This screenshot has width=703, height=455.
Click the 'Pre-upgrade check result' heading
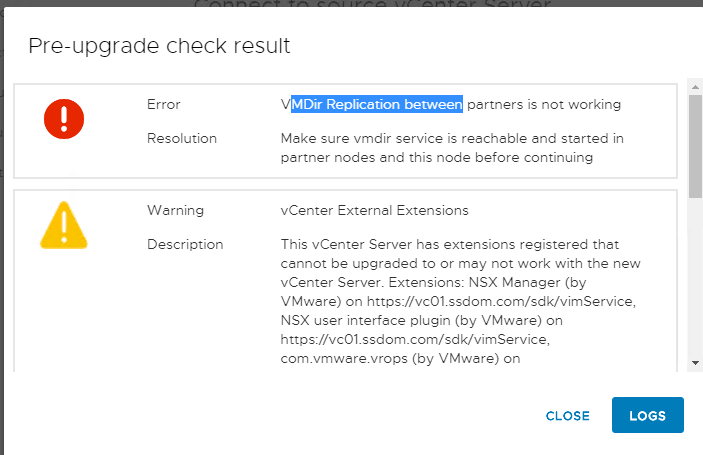click(x=159, y=46)
